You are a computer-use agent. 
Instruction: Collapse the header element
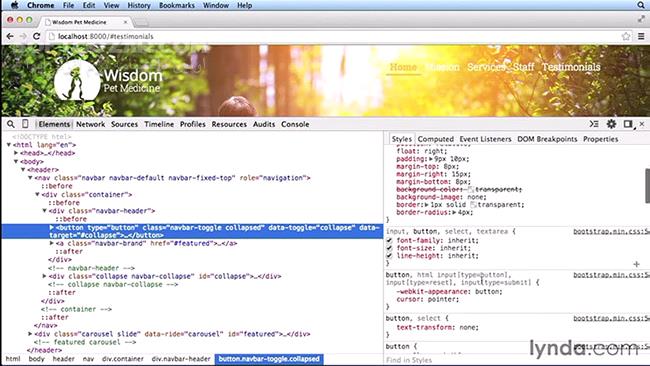23,170
